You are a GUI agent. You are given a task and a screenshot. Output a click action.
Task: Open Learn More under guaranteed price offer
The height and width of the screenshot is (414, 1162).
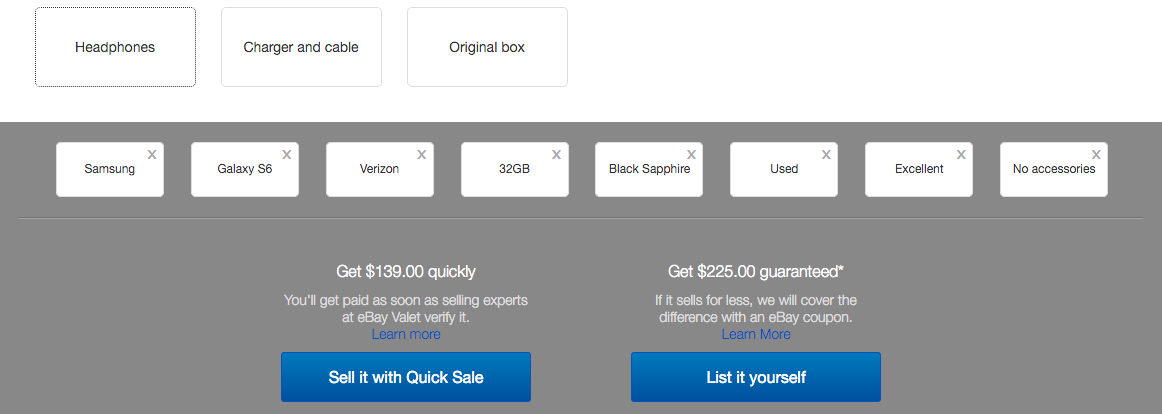pos(756,334)
